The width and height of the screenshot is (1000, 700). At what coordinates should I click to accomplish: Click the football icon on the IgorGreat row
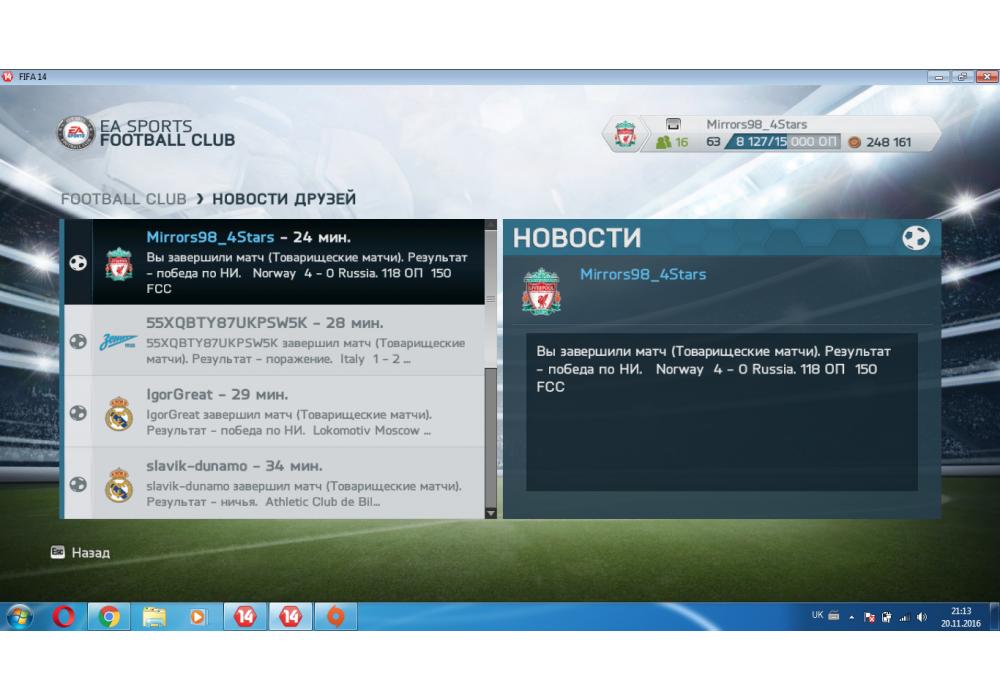(78, 413)
